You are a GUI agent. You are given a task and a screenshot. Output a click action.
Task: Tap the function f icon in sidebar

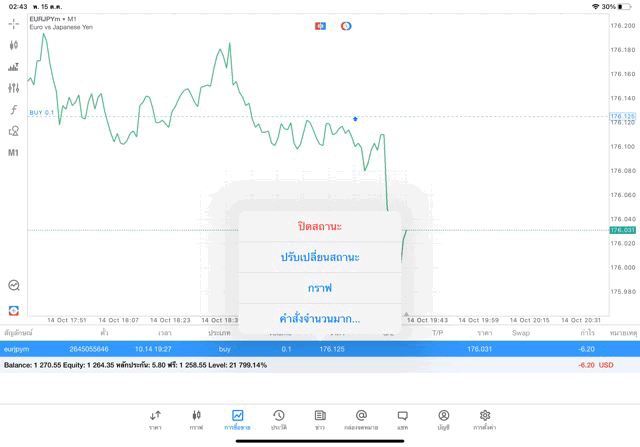[14, 110]
